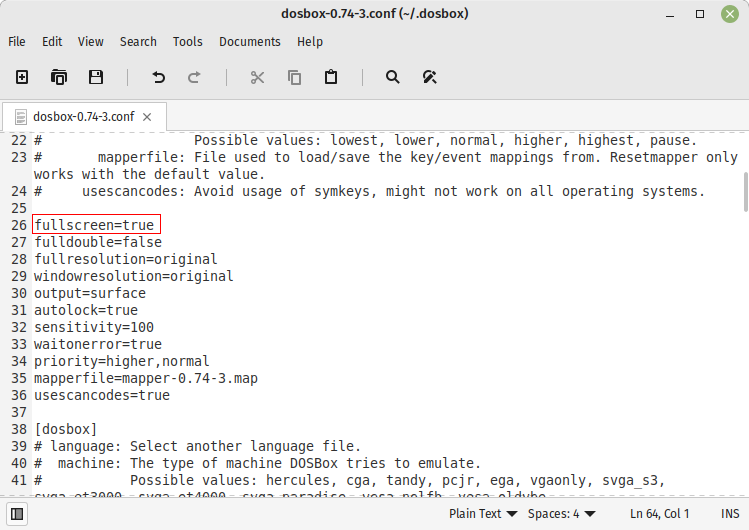Redo the last undone action

click(x=194, y=77)
